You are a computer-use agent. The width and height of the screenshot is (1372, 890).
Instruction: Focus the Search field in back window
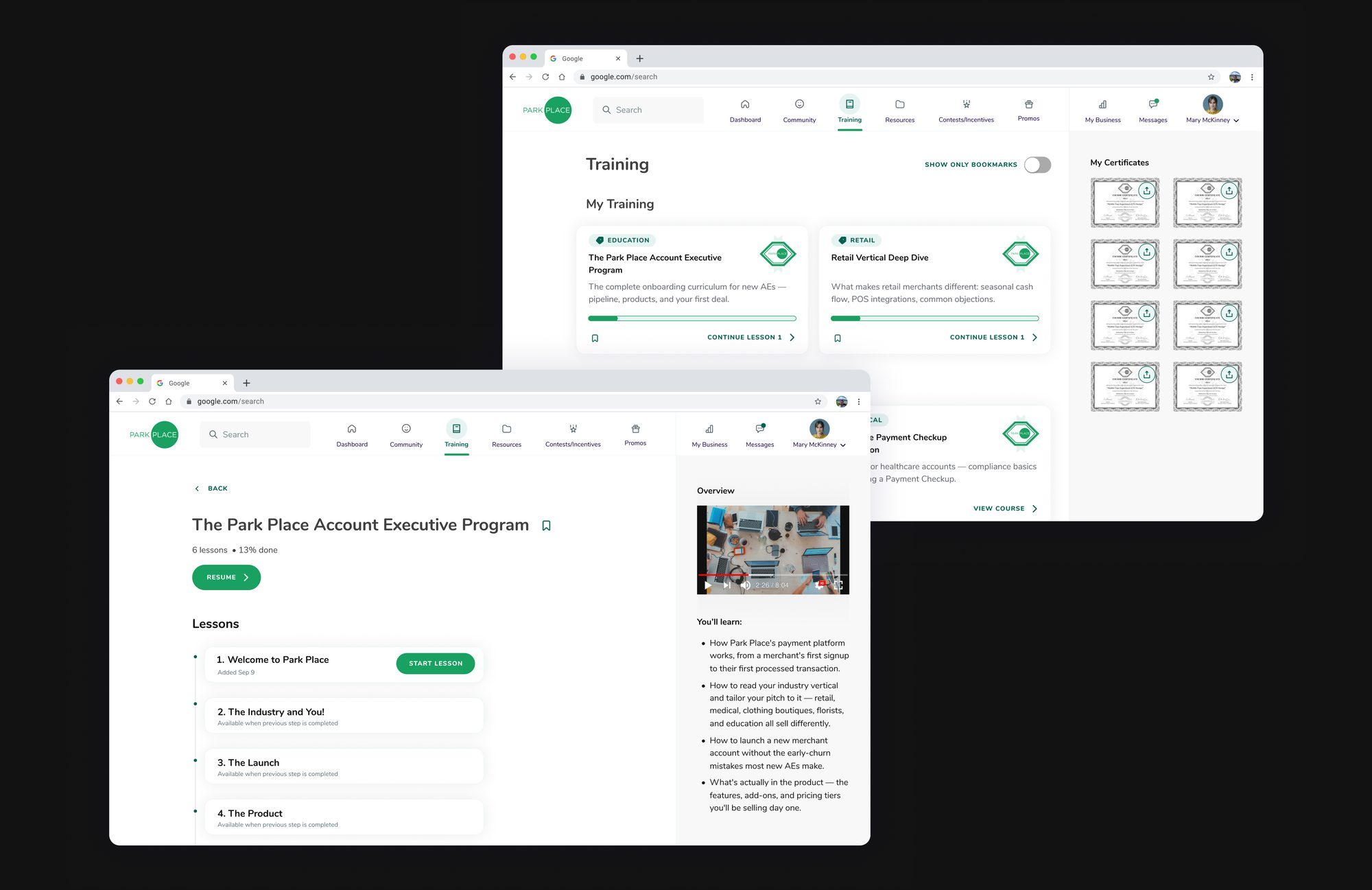click(648, 110)
